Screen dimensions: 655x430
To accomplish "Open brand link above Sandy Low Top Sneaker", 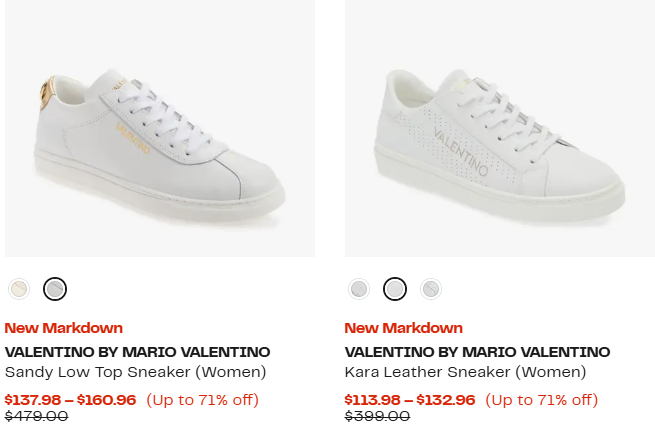I will 137,352.
